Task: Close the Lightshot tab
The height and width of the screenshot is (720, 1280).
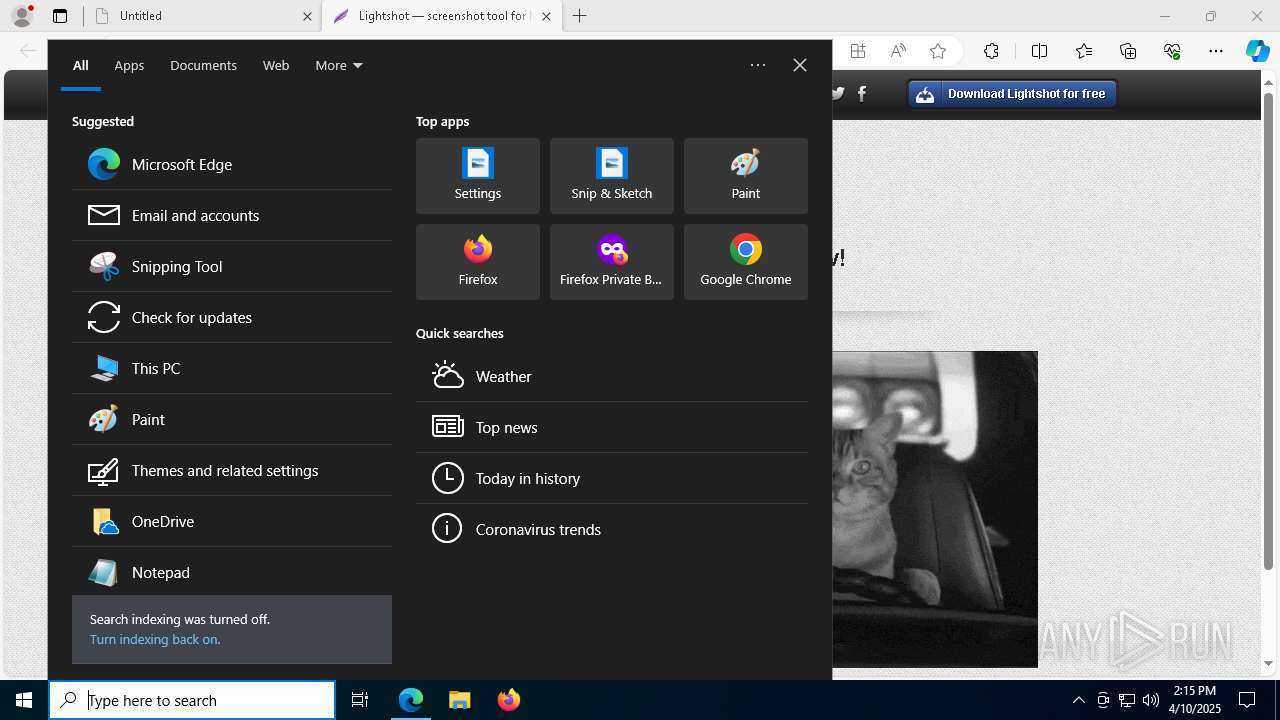Action: (546, 16)
